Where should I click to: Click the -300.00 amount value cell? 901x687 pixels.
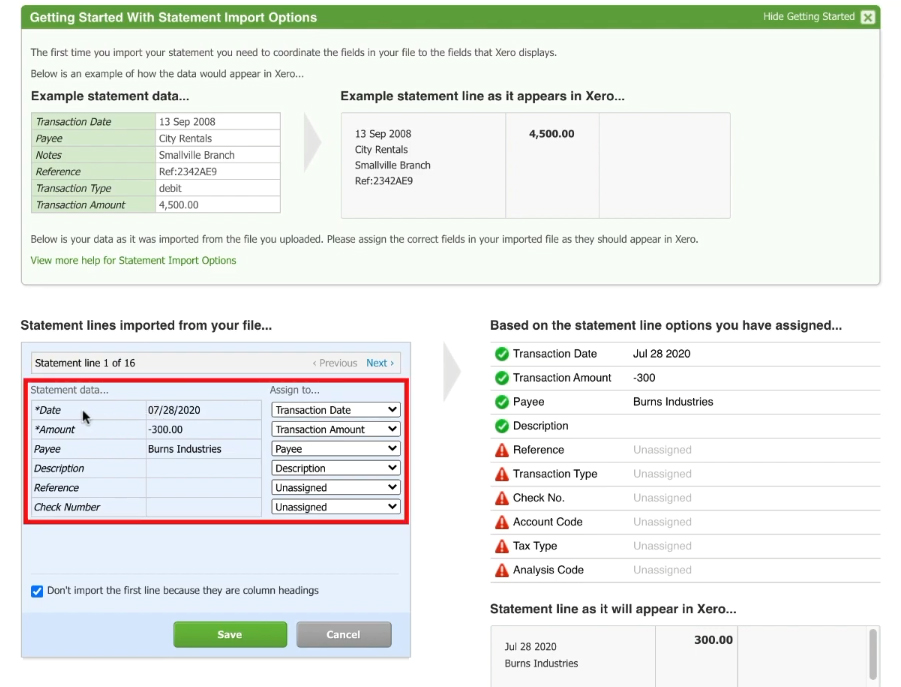204,430
